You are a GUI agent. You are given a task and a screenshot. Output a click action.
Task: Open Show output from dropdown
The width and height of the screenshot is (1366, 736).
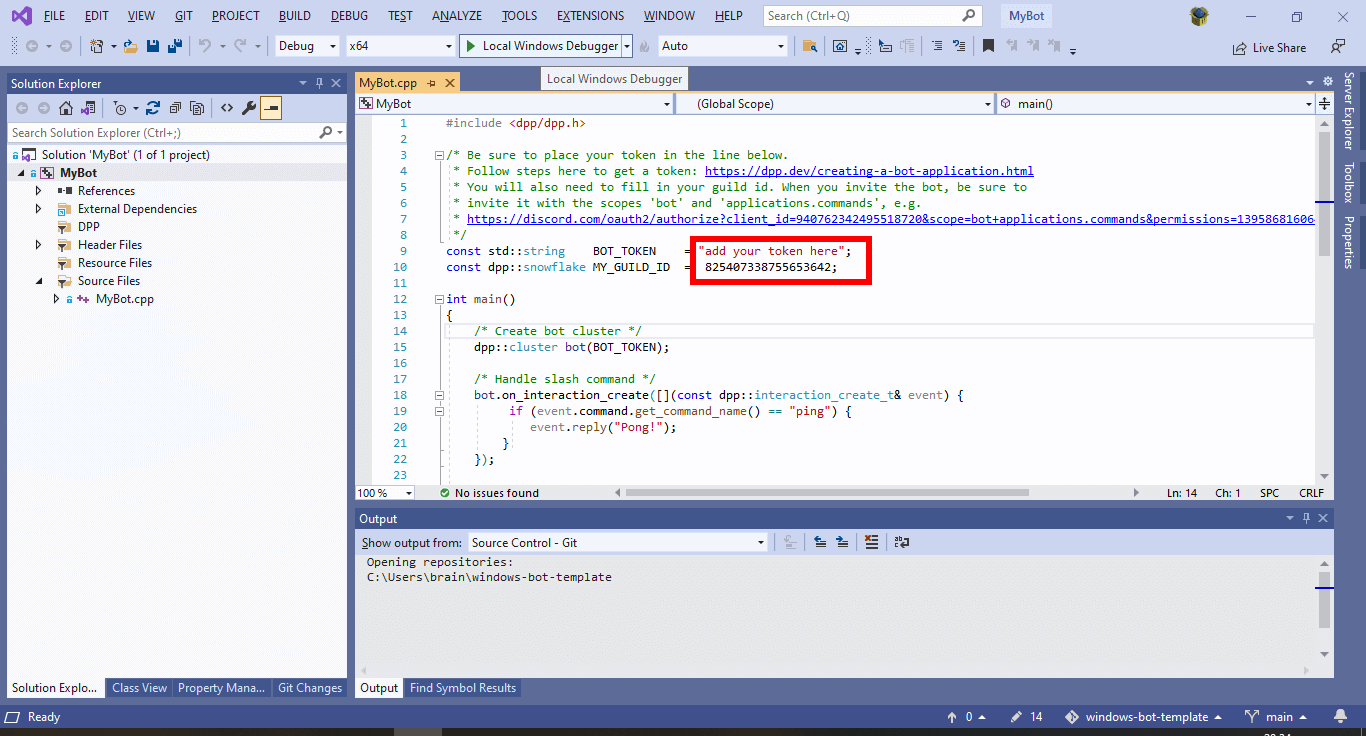(617, 542)
